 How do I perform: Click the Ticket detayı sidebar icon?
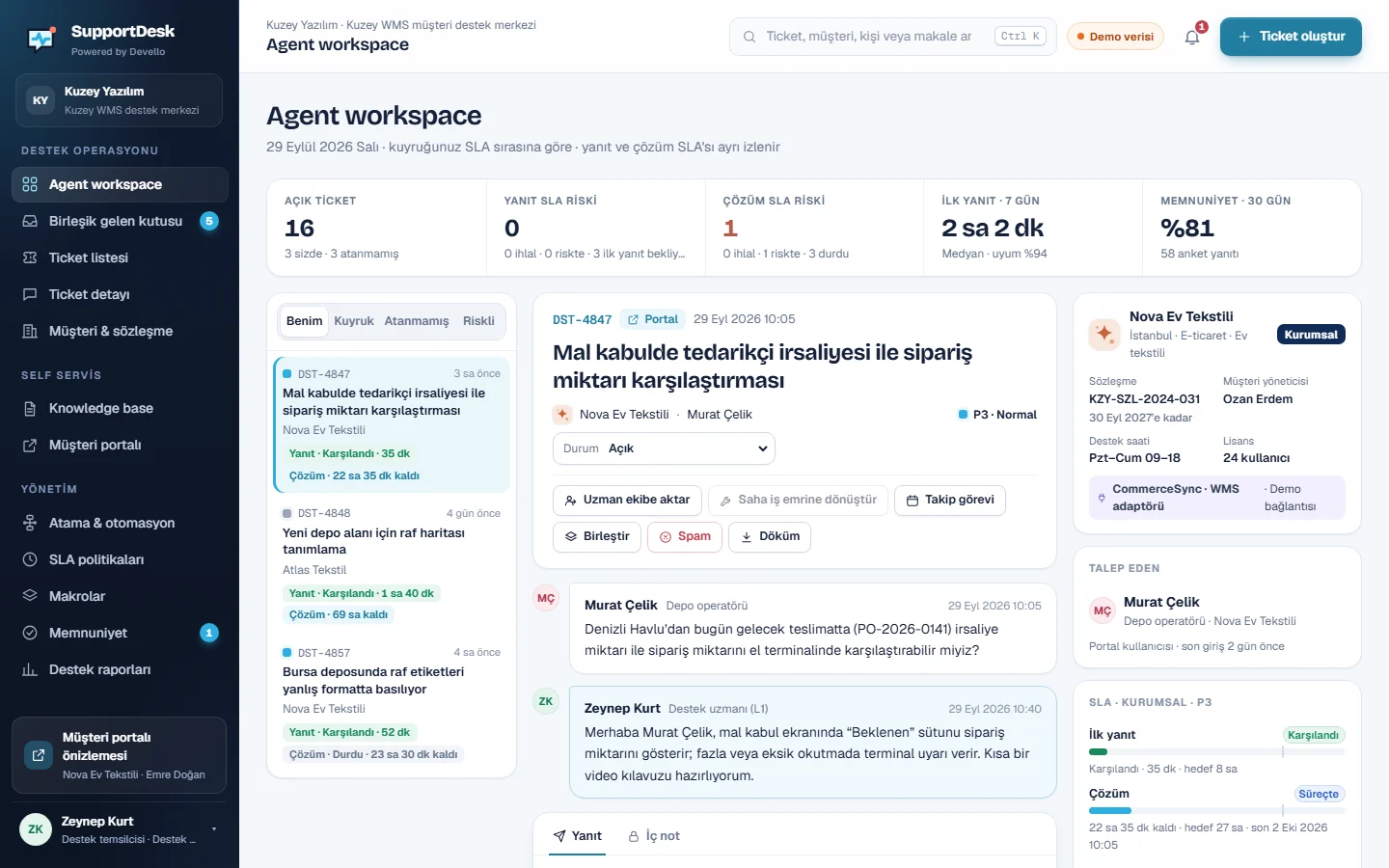[x=30, y=294]
